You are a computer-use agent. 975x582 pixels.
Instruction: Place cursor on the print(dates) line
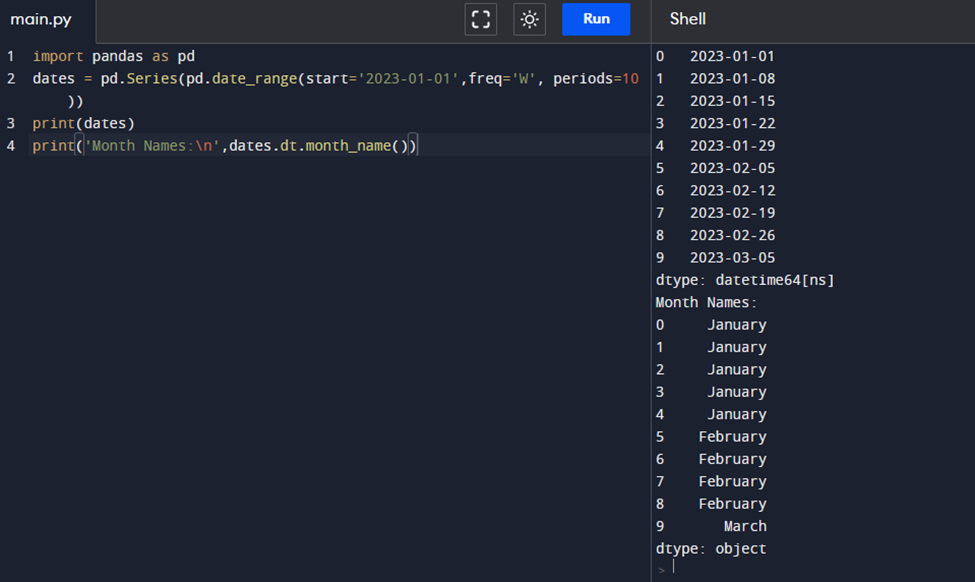pyautogui.click(x=83, y=123)
